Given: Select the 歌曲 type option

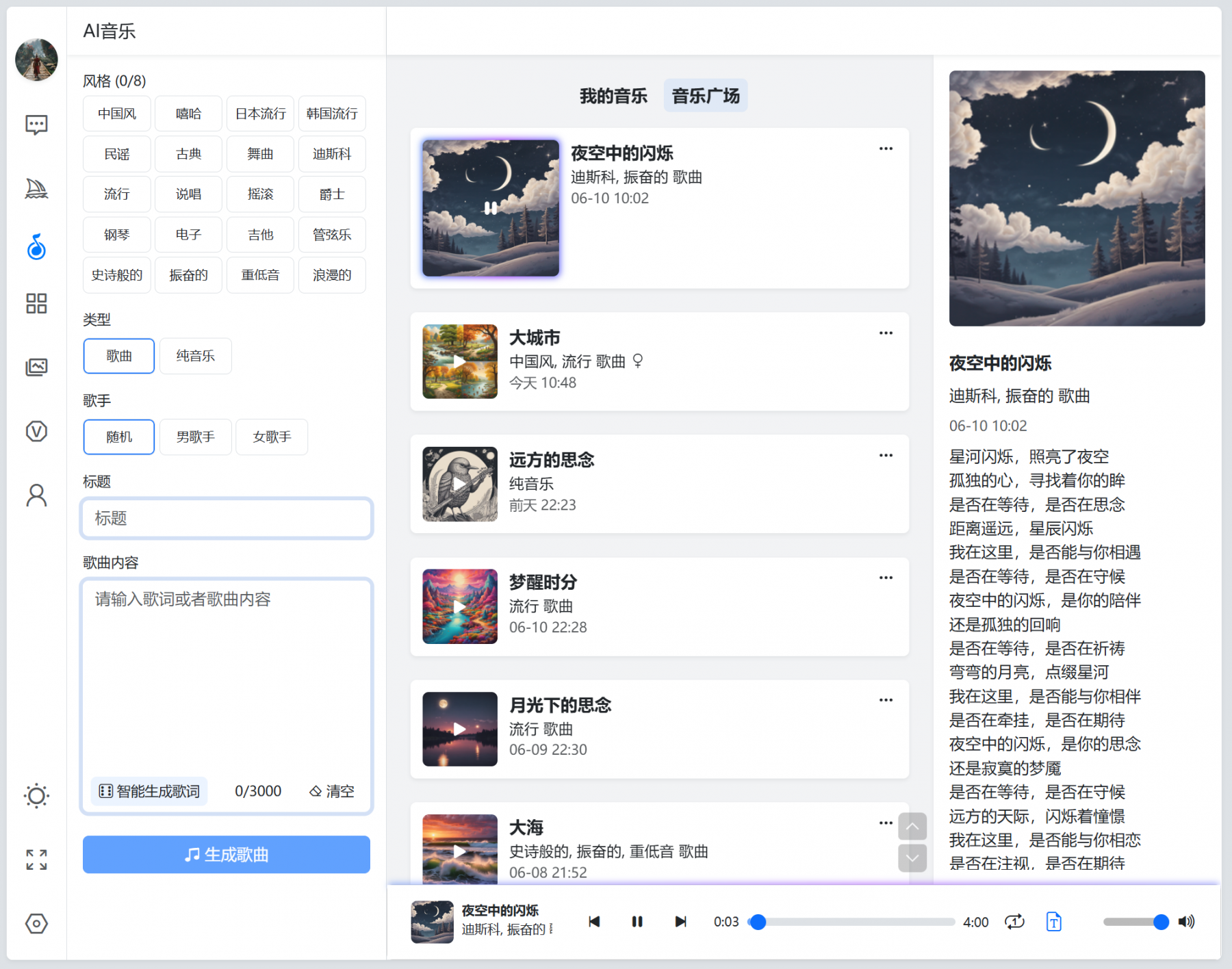Looking at the screenshot, I should [119, 356].
